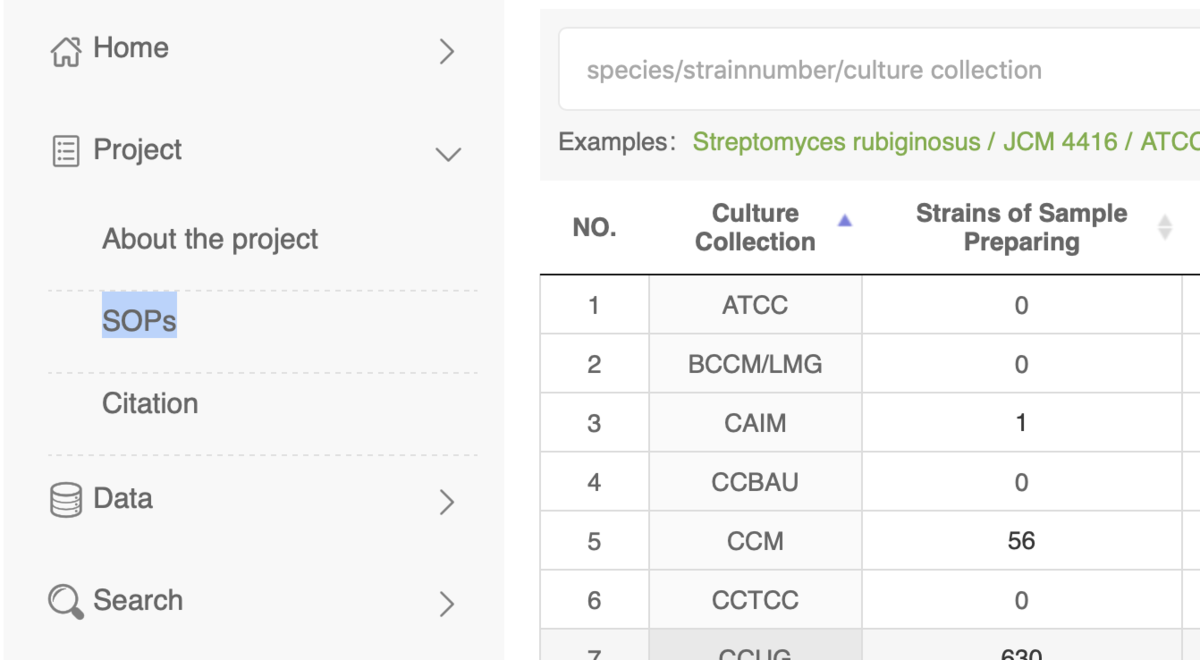Sort by Culture Collection arrow

844,221
